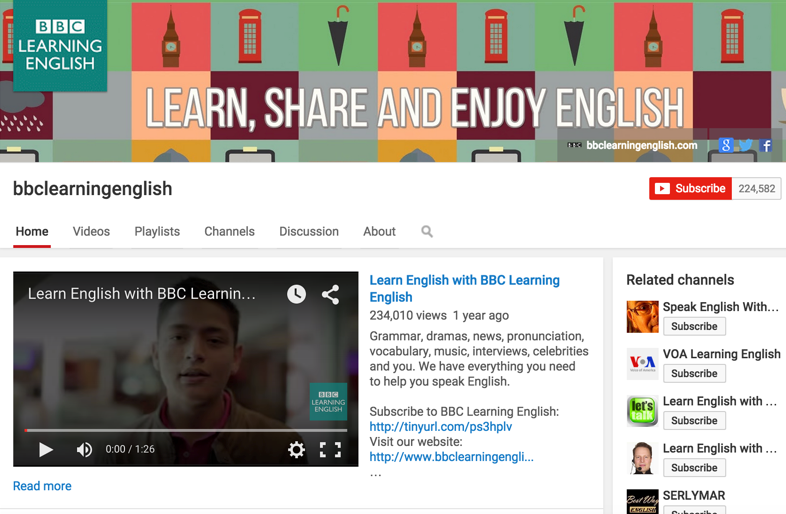Switch to the Playlists tab
Image resolution: width=786 pixels, height=514 pixels.
coord(157,231)
